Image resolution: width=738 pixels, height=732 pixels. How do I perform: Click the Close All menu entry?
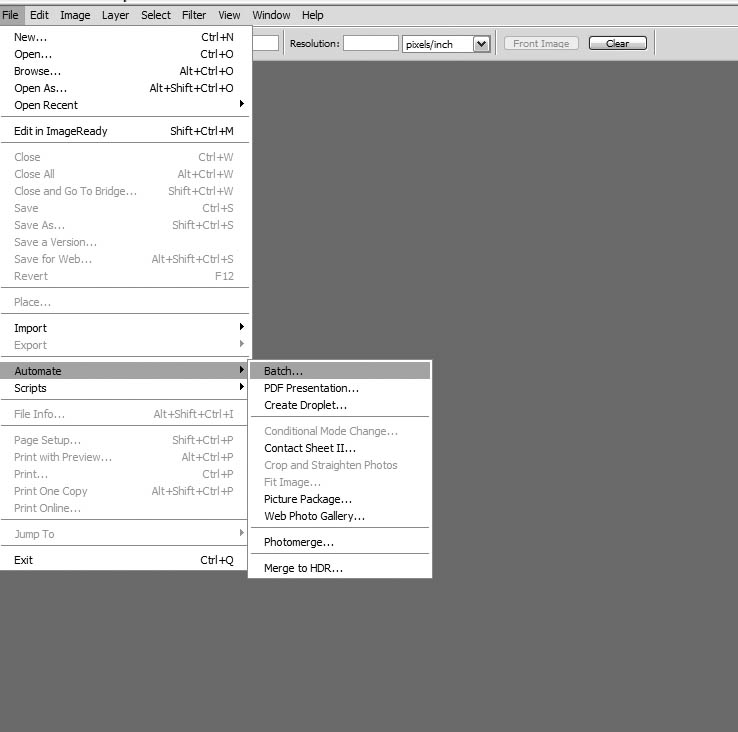click(x=124, y=174)
